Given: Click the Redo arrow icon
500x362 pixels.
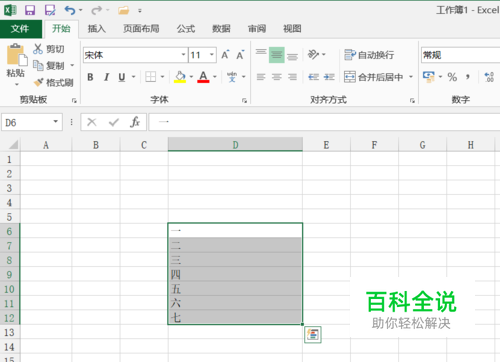Looking at the screenshot, I should pyautogui.click(x=97, y=10).
